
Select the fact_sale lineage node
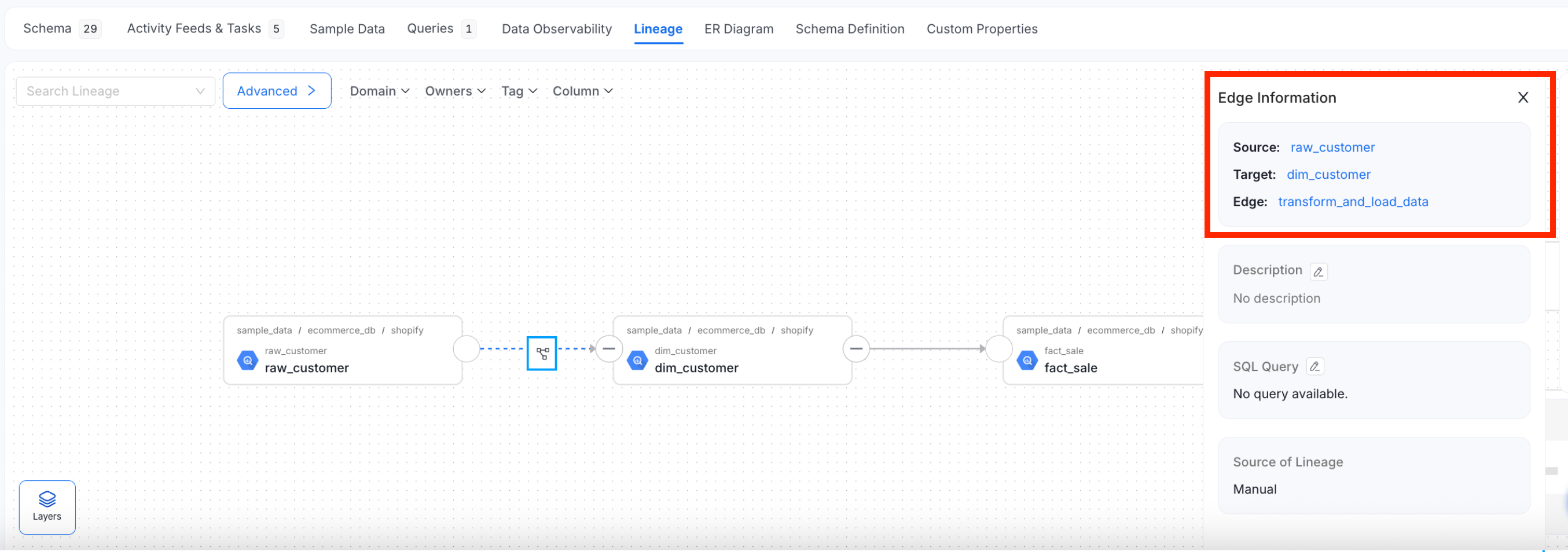(x=1103, y=350)
